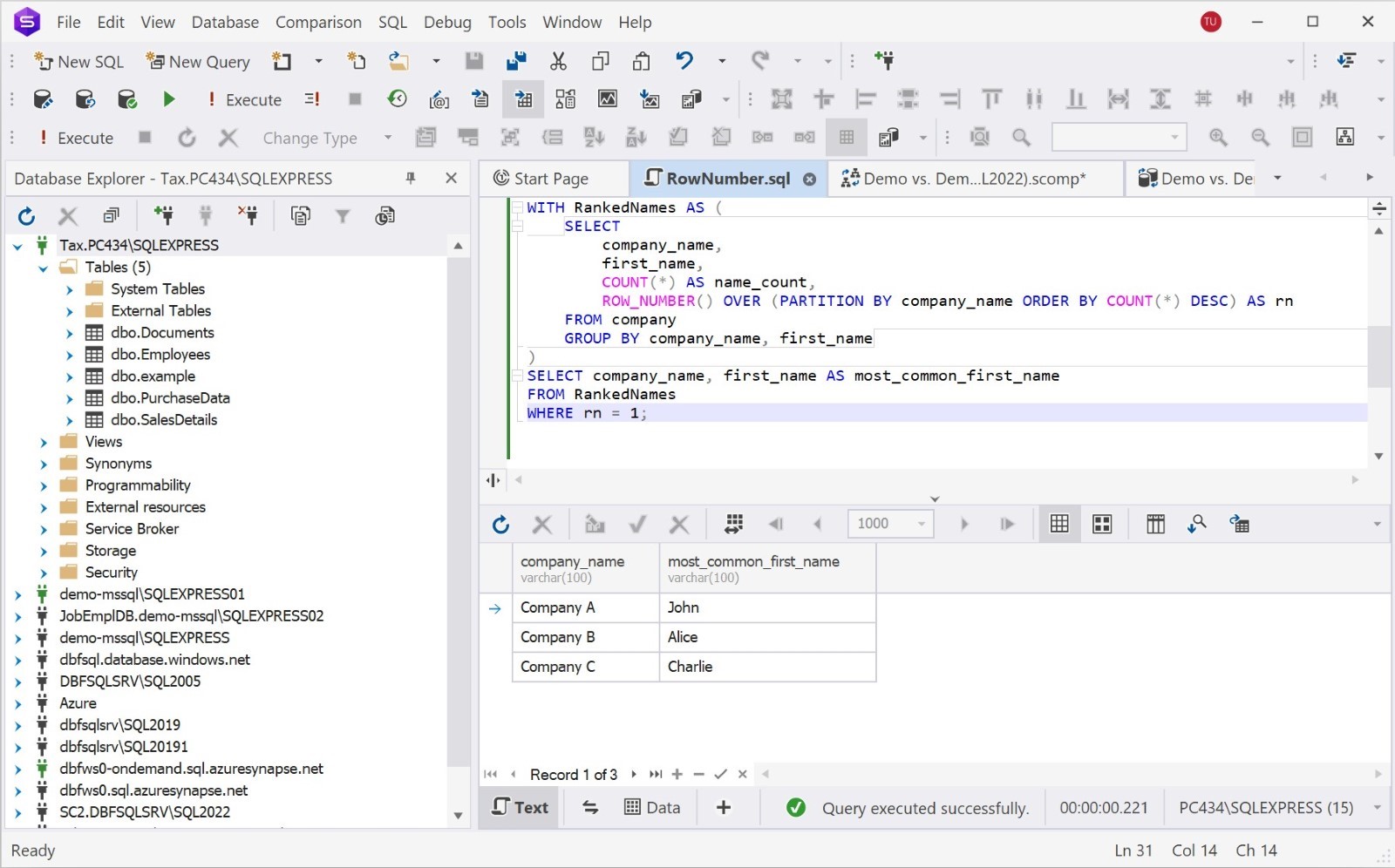Switch to the Data view tab
The width and height of the screenshot is (1395, 868).
tap(652, 808)
